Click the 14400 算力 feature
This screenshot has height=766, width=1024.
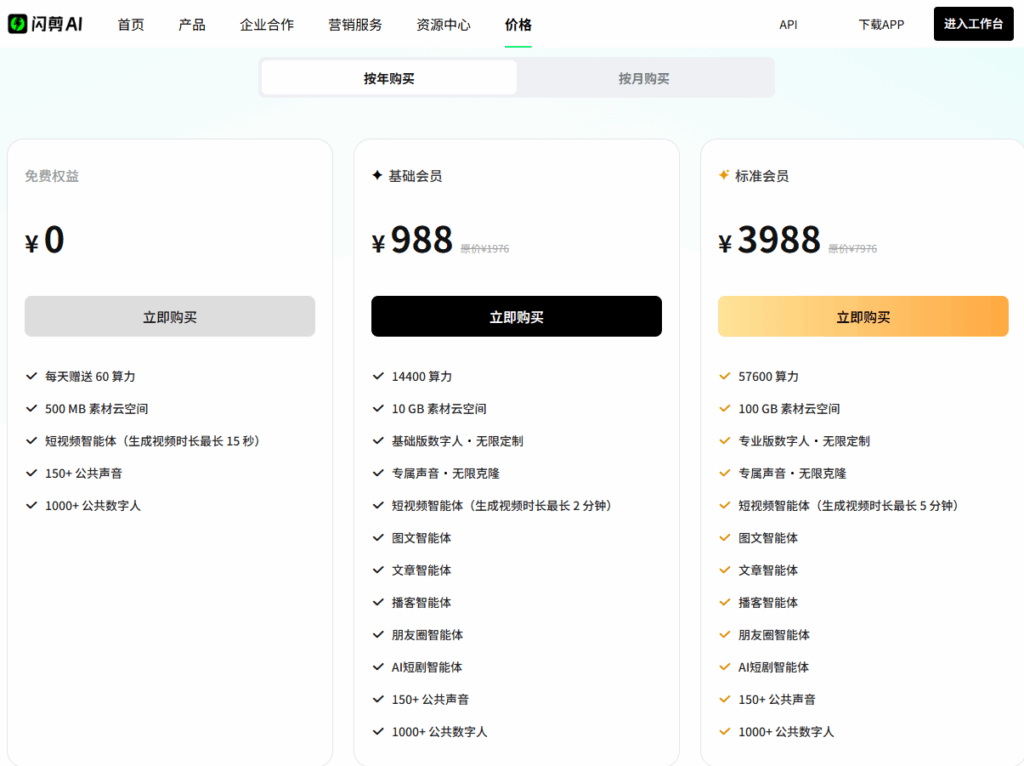tap(422, 376)
